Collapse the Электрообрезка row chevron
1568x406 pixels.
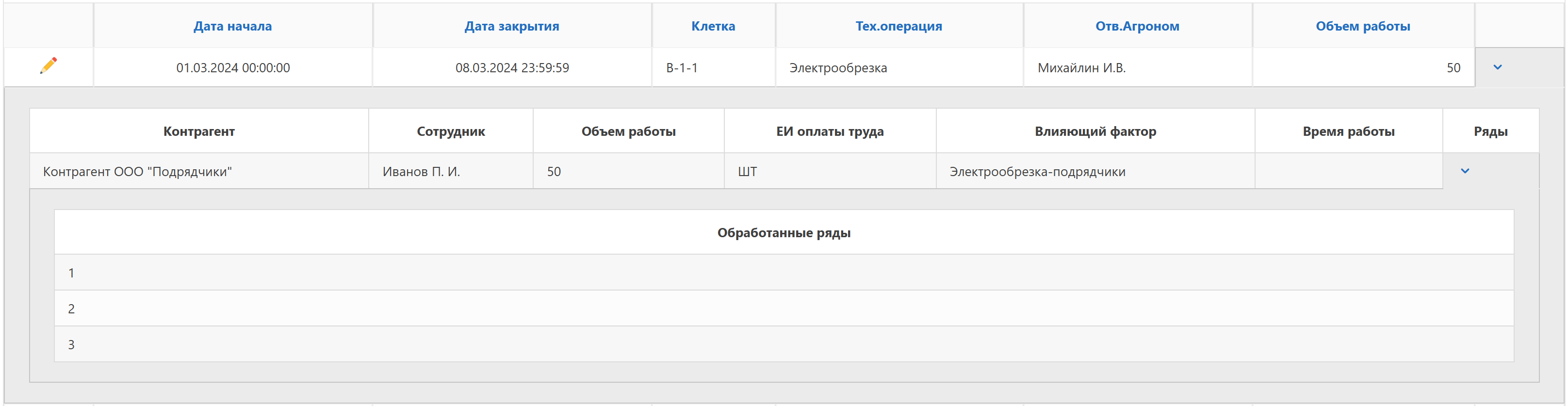pos(1497,67)
